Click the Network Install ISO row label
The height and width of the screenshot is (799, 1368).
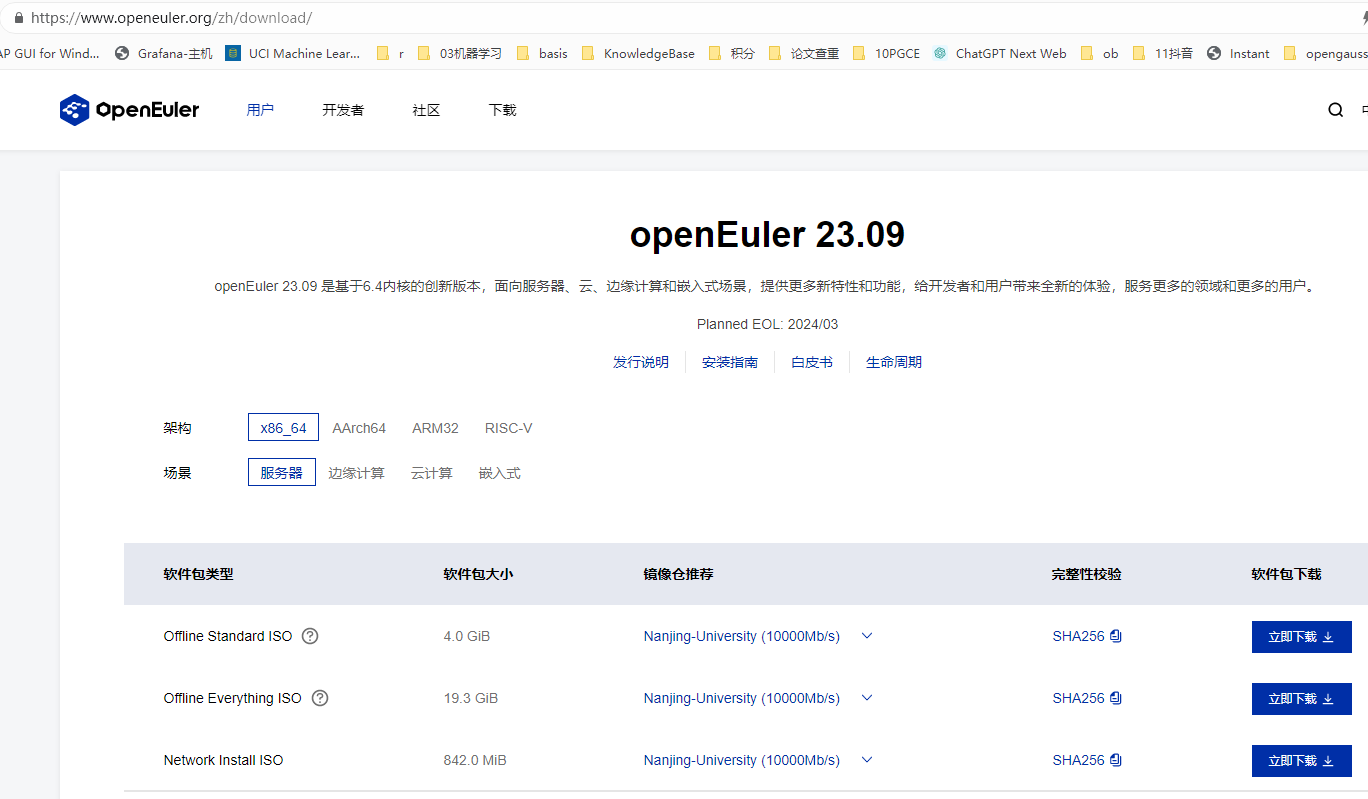click(223, 760)
